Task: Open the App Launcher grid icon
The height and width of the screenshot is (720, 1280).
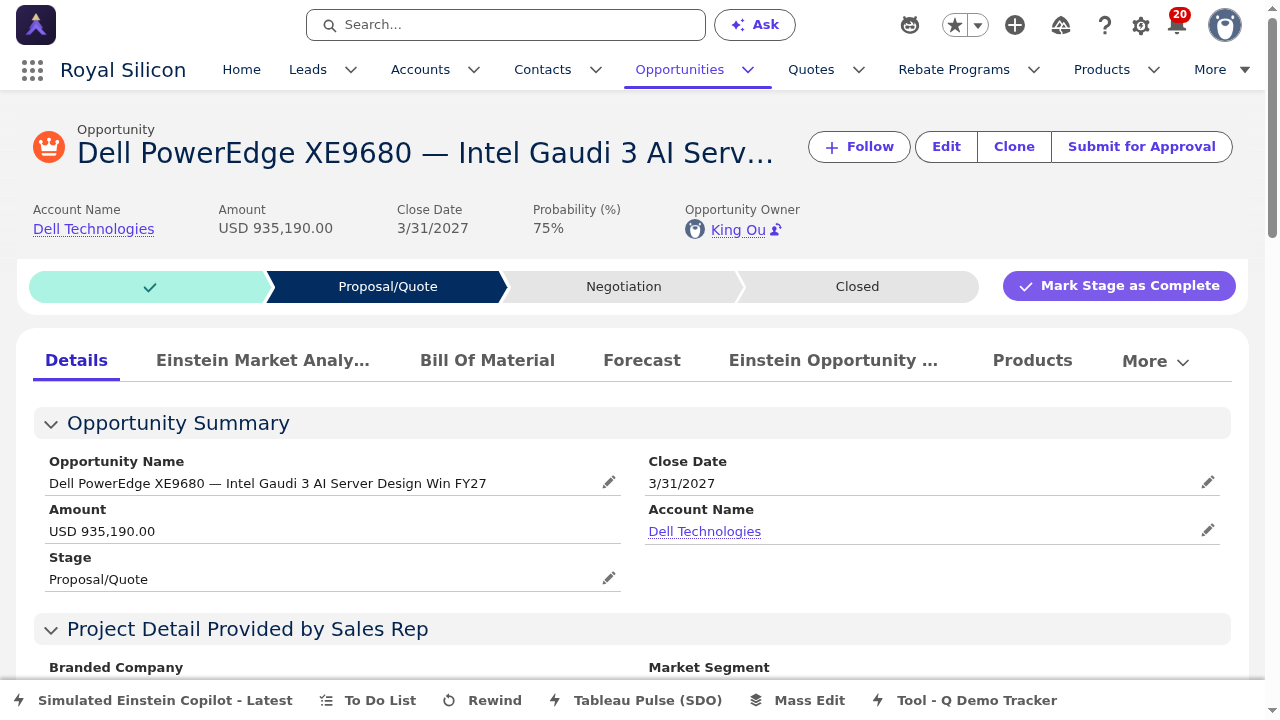Action: tap(32, 70)
